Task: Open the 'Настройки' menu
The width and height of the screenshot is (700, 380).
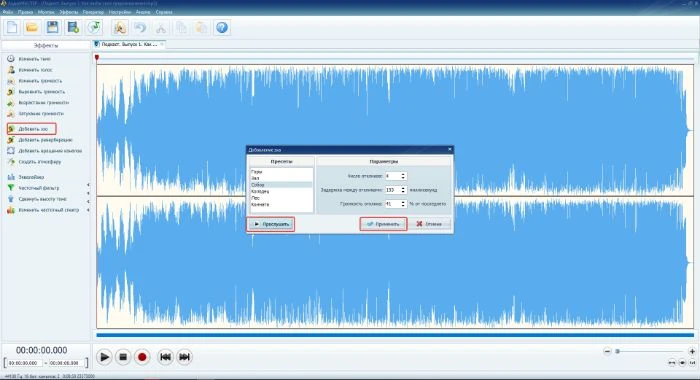Action: click(x=120, y=12)
